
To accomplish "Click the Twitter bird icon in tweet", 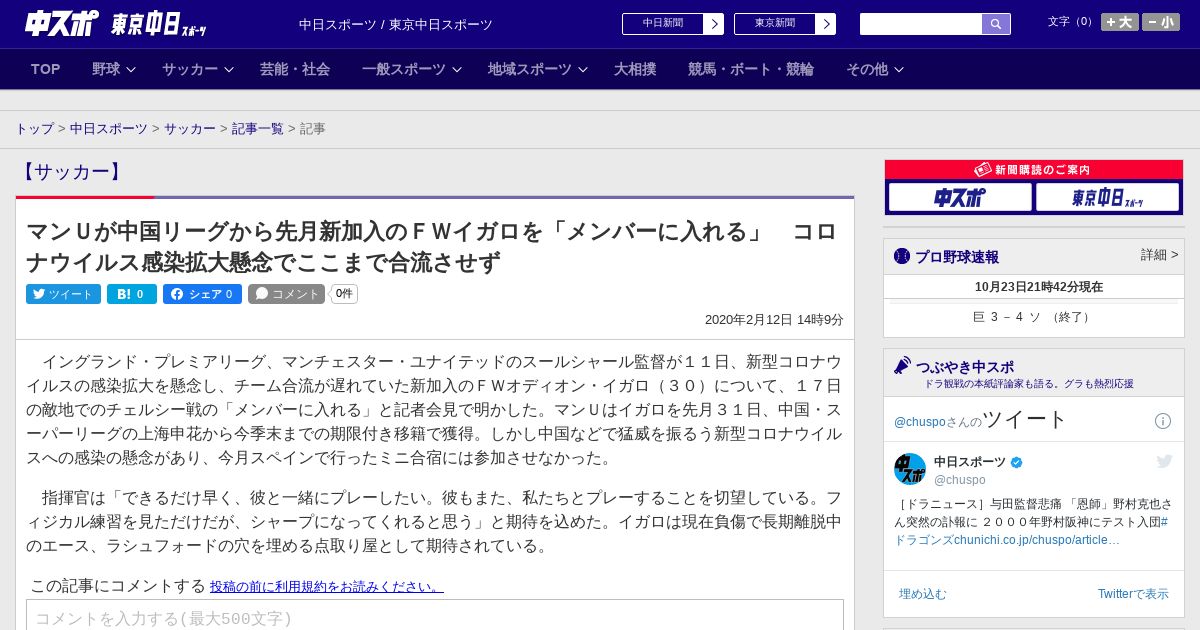I will pyautogui.click(x=1164, y=461).
